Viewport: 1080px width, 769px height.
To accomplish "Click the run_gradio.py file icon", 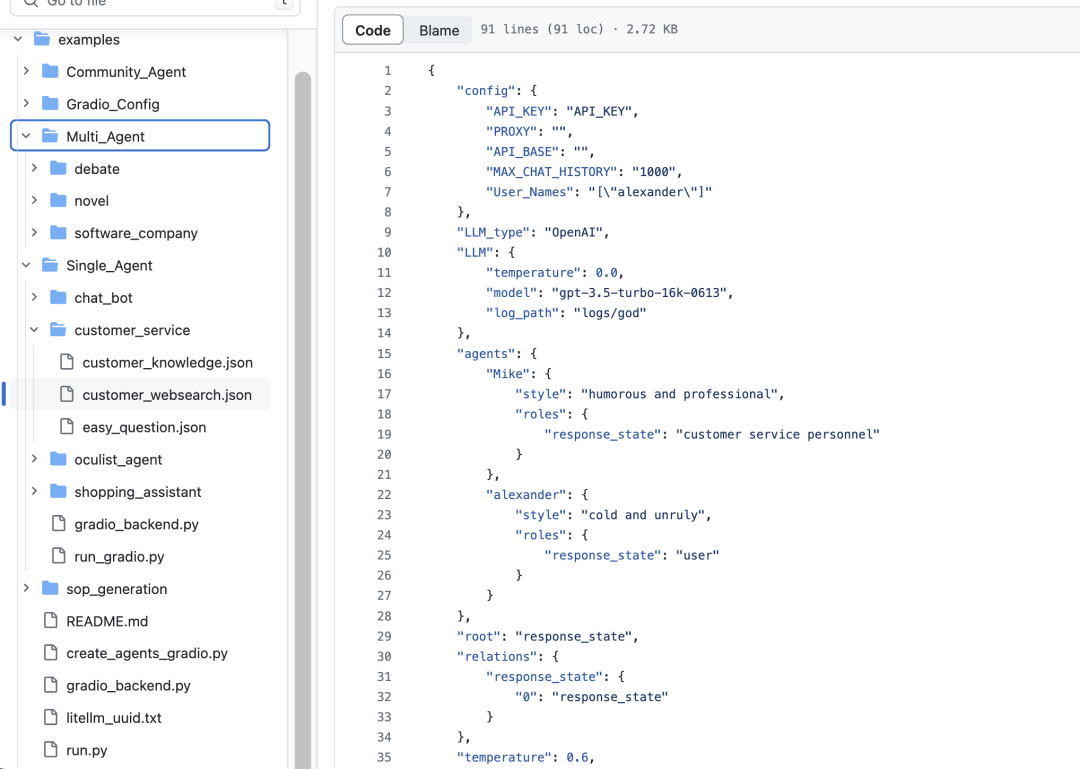I will 58,556.
